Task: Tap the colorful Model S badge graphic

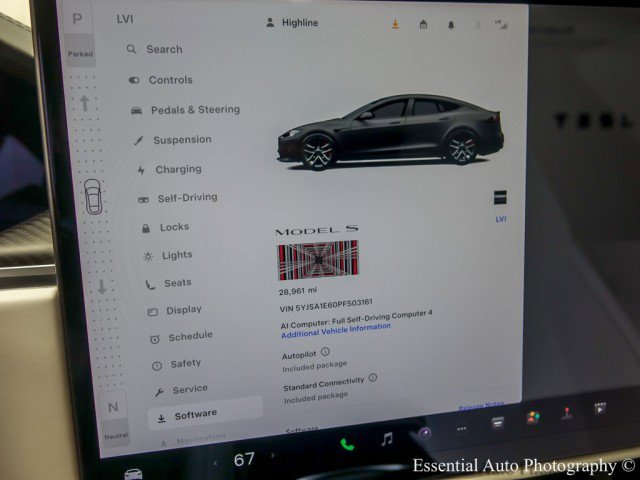Action: coord(318,260)
